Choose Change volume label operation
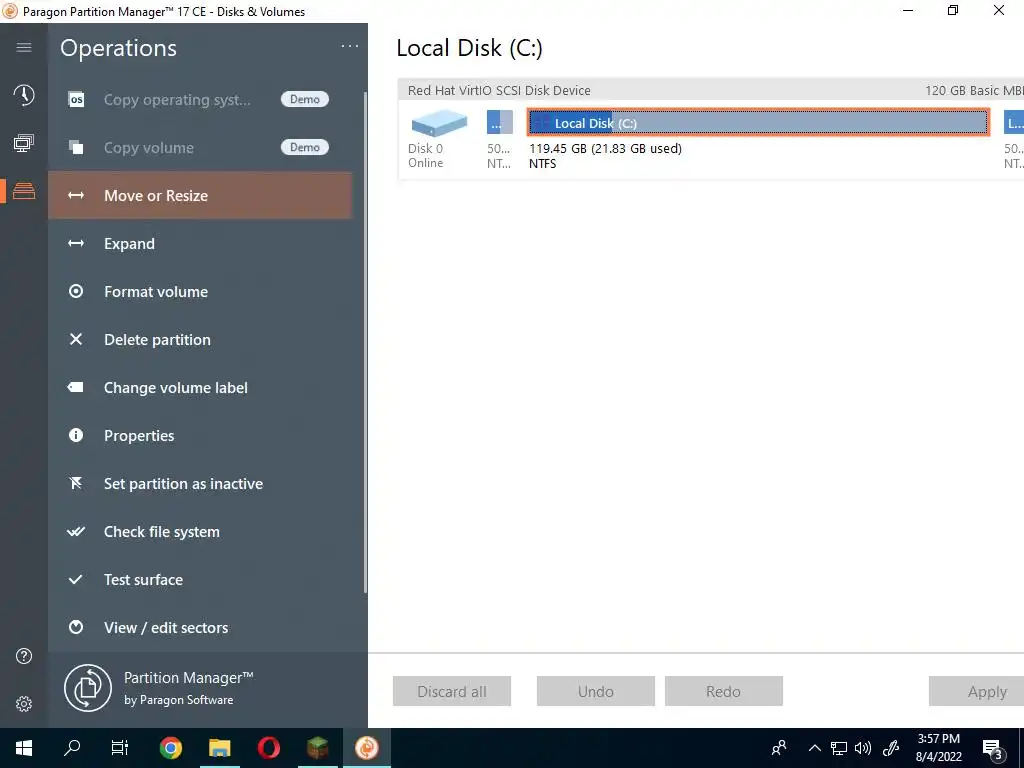Screen dimensions: 1024x768 point(200,387)
